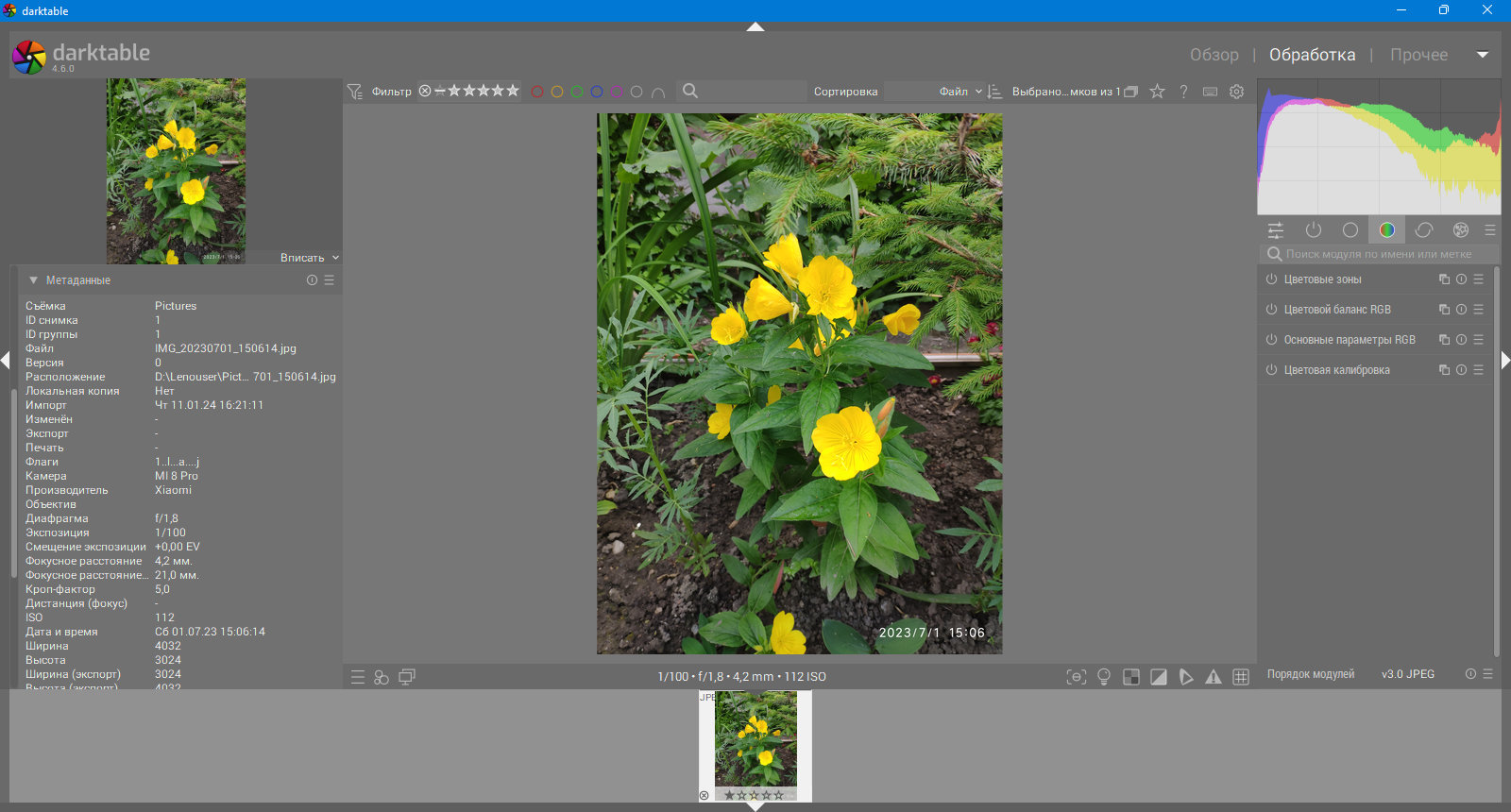Create new instance of Цветовые зоны
1511x812 pixels.
tap(1444, 279)
